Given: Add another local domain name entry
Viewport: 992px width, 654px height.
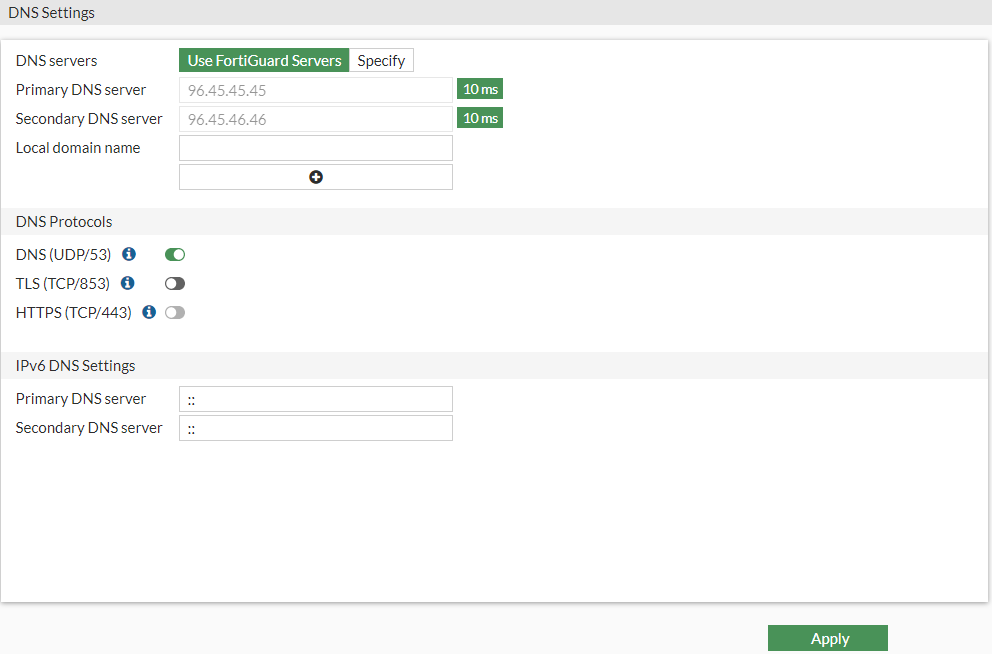Looking at the screenshot, I should (316, 177).
